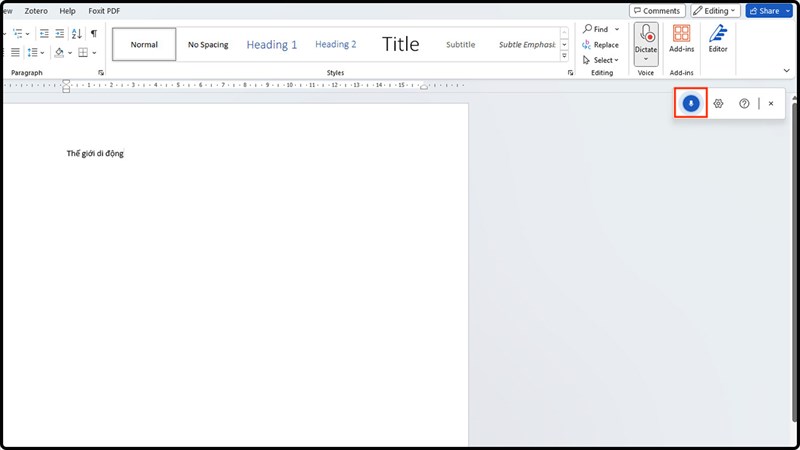The width and height of the screenshot is (800, 450).
Task: Click the Sort A-Z icon
Action: pos(77,33)
